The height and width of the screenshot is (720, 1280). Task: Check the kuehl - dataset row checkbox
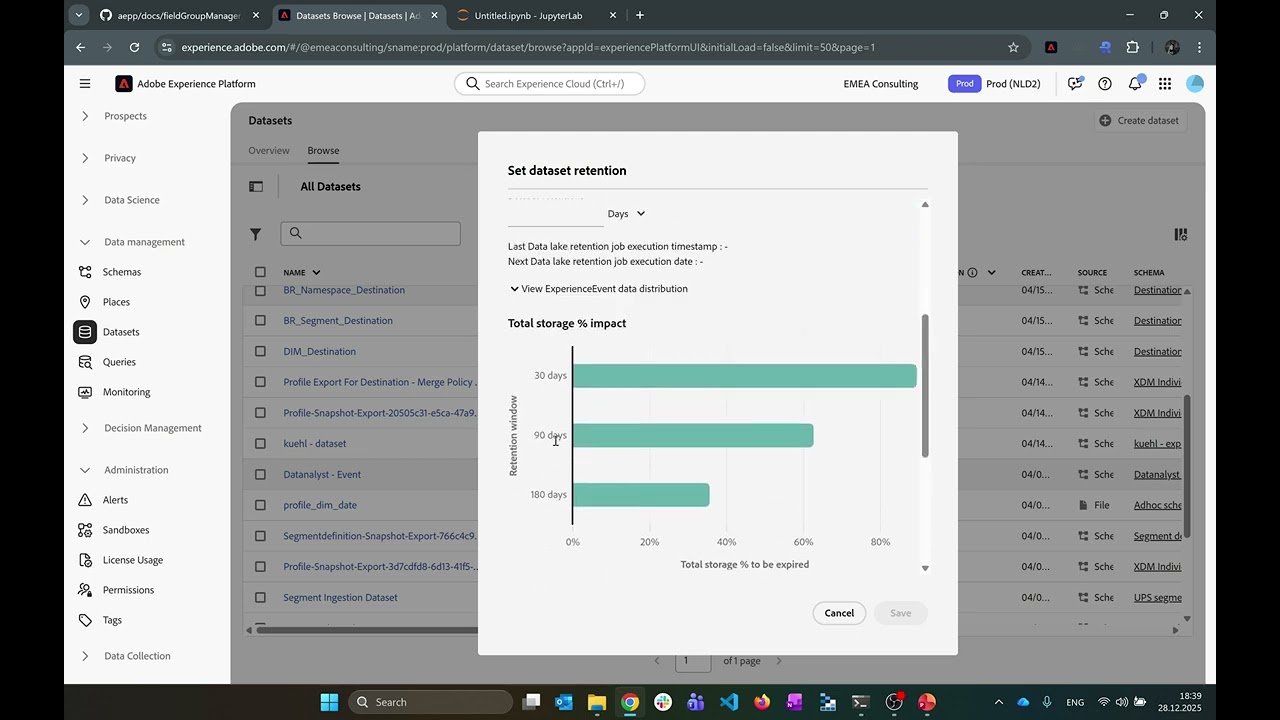(260, 444)
